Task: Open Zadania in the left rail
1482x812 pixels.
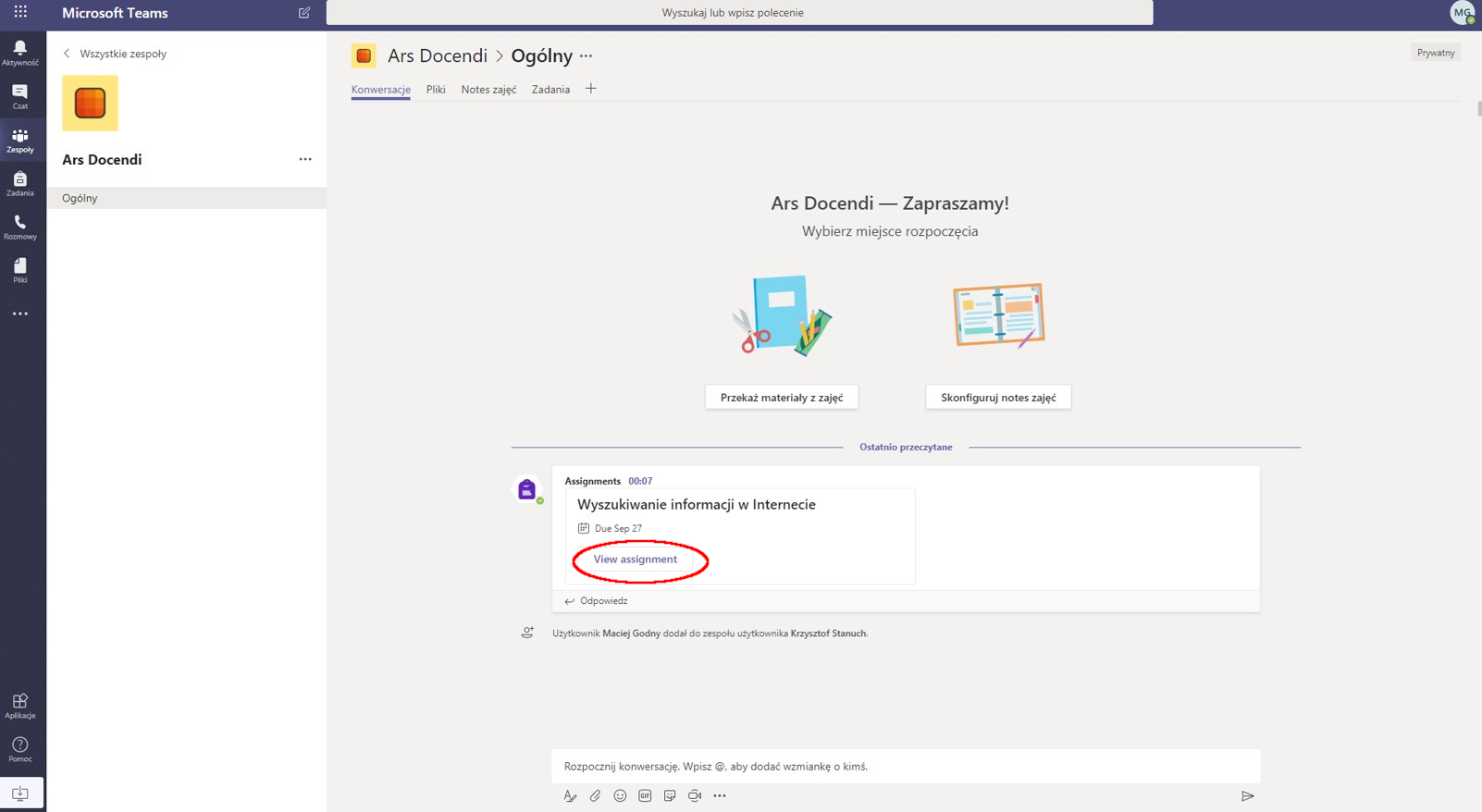Action: 20,183
